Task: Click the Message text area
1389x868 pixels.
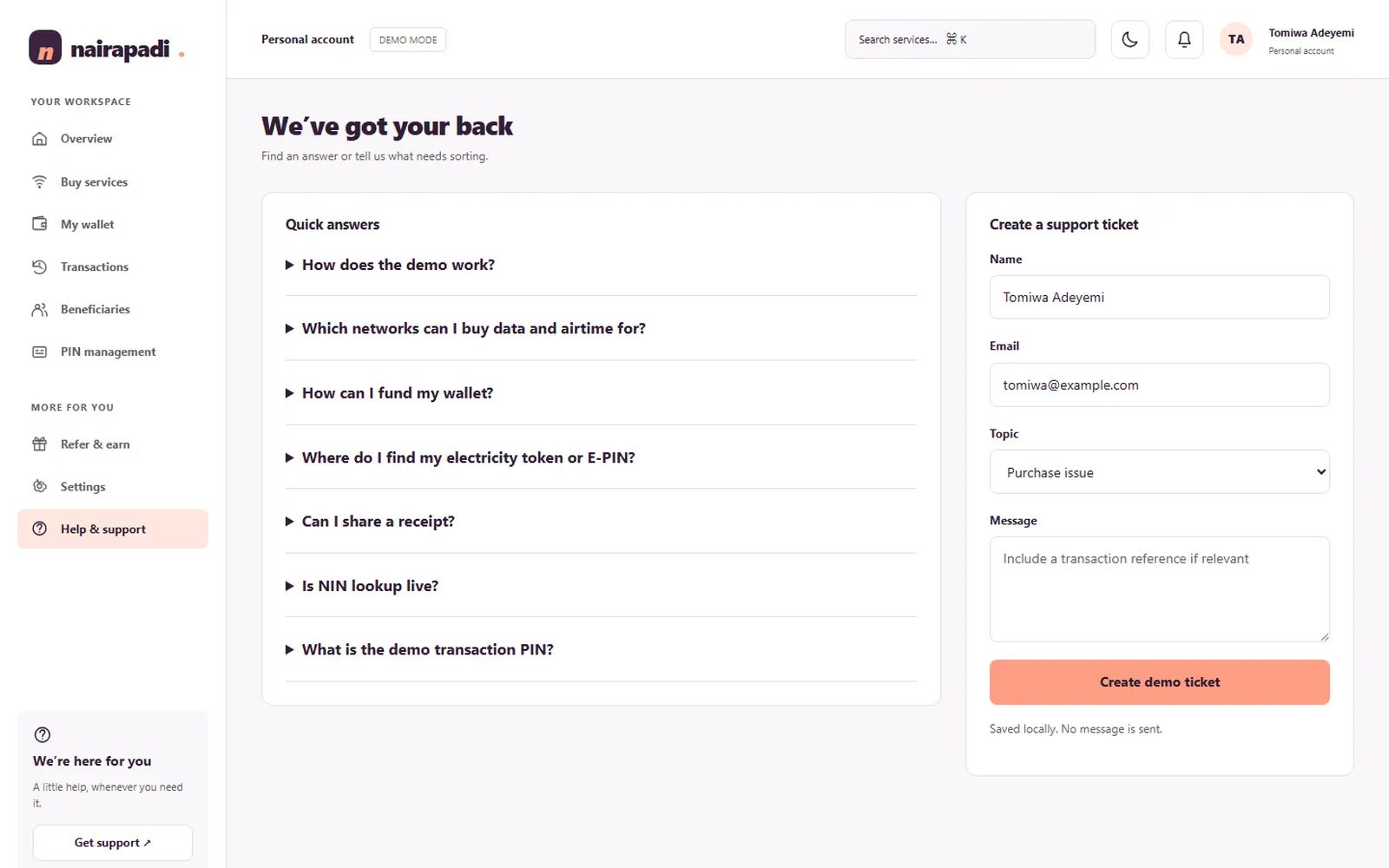Action: point(1160,589)
